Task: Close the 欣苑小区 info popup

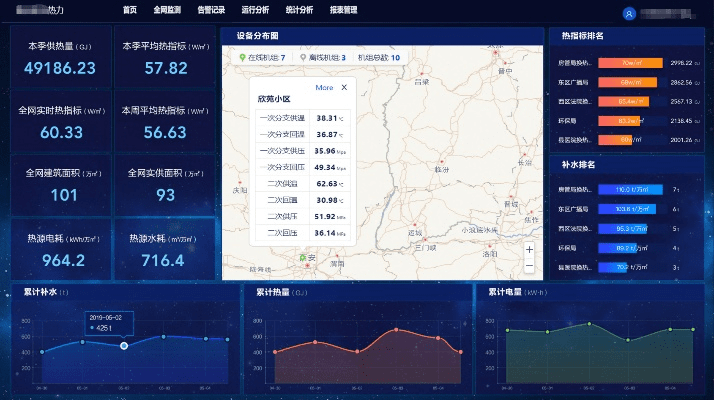Action: click(345, 88)
